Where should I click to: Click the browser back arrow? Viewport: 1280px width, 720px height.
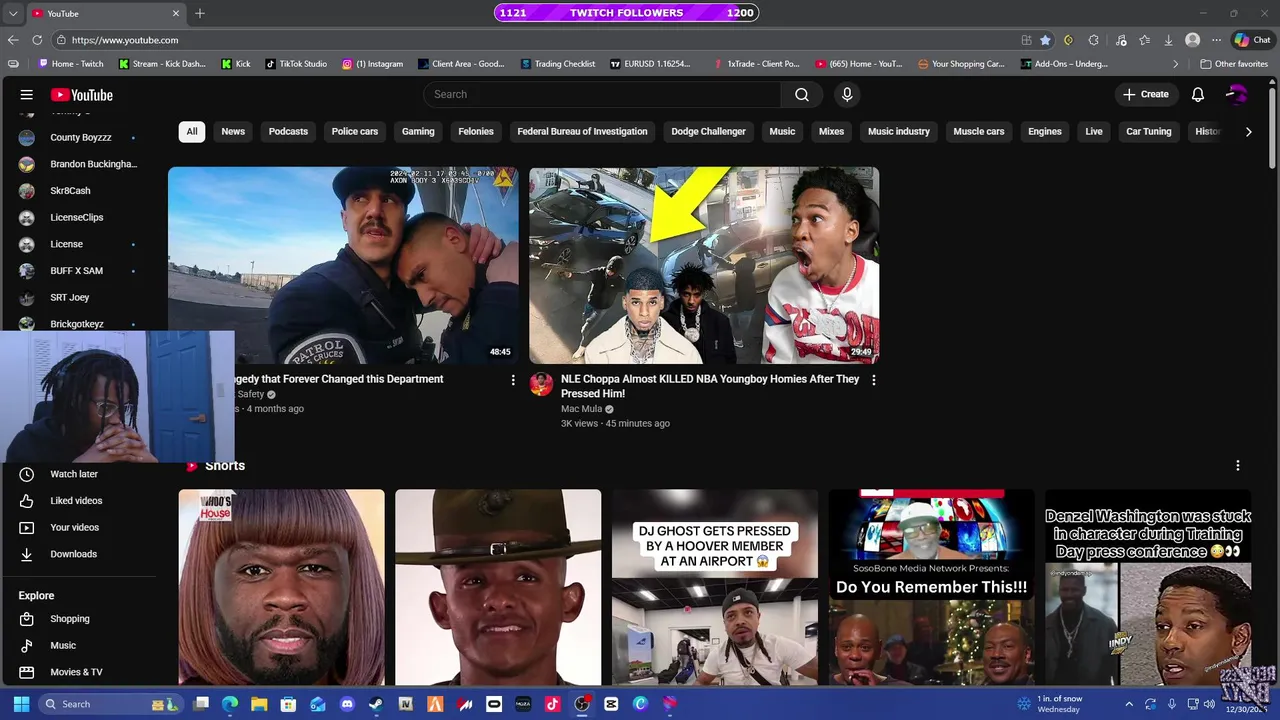click(13, 40)
